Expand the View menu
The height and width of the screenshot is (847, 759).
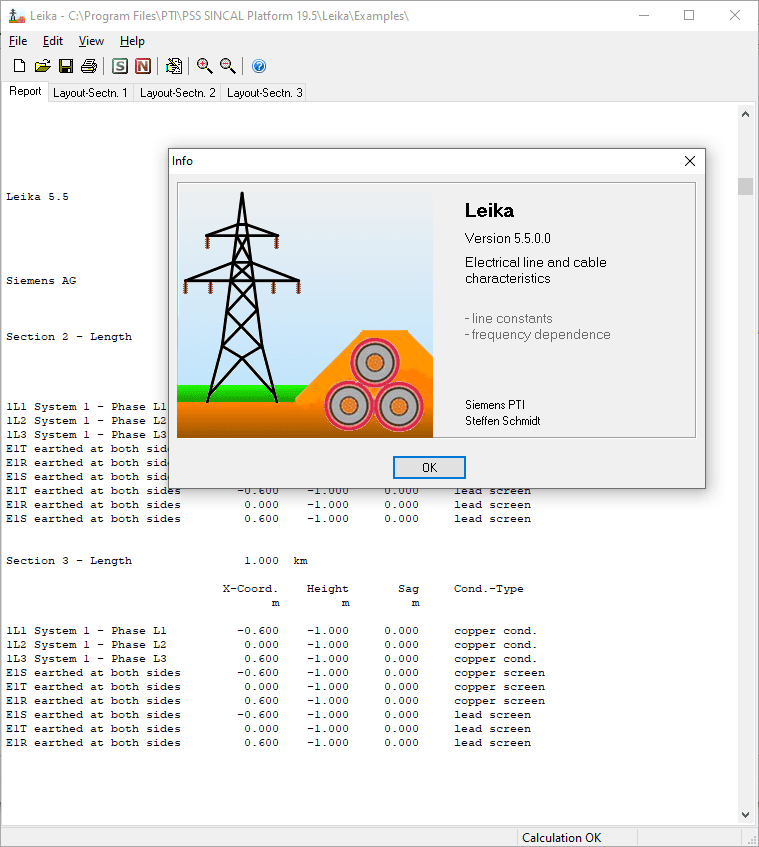pos(91,41)
